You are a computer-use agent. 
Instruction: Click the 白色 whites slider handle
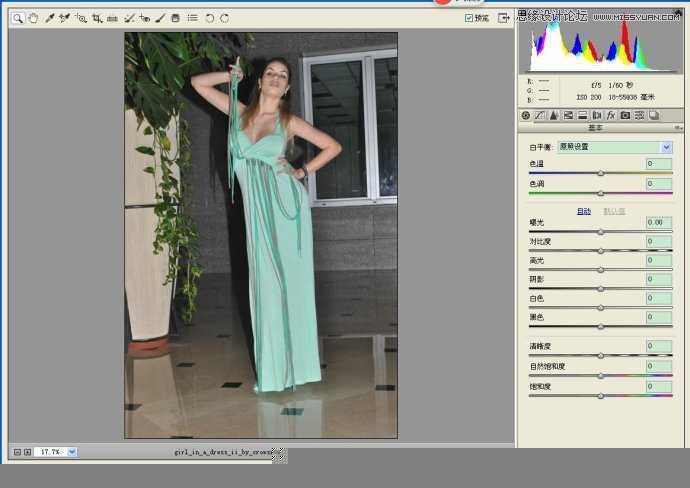601,308
